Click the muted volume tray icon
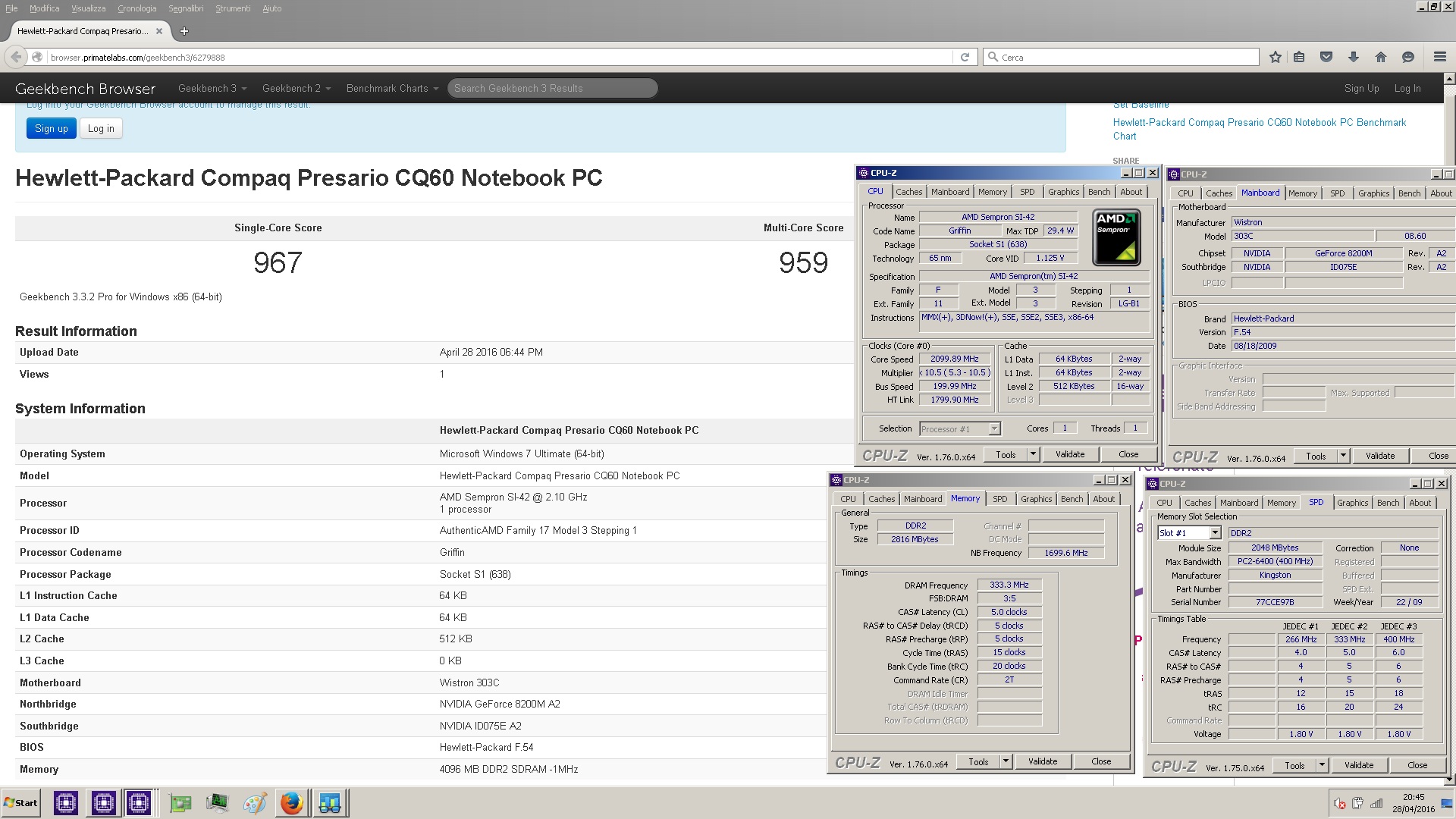Screen dimensions: 1456x819 click(1340, 803)
